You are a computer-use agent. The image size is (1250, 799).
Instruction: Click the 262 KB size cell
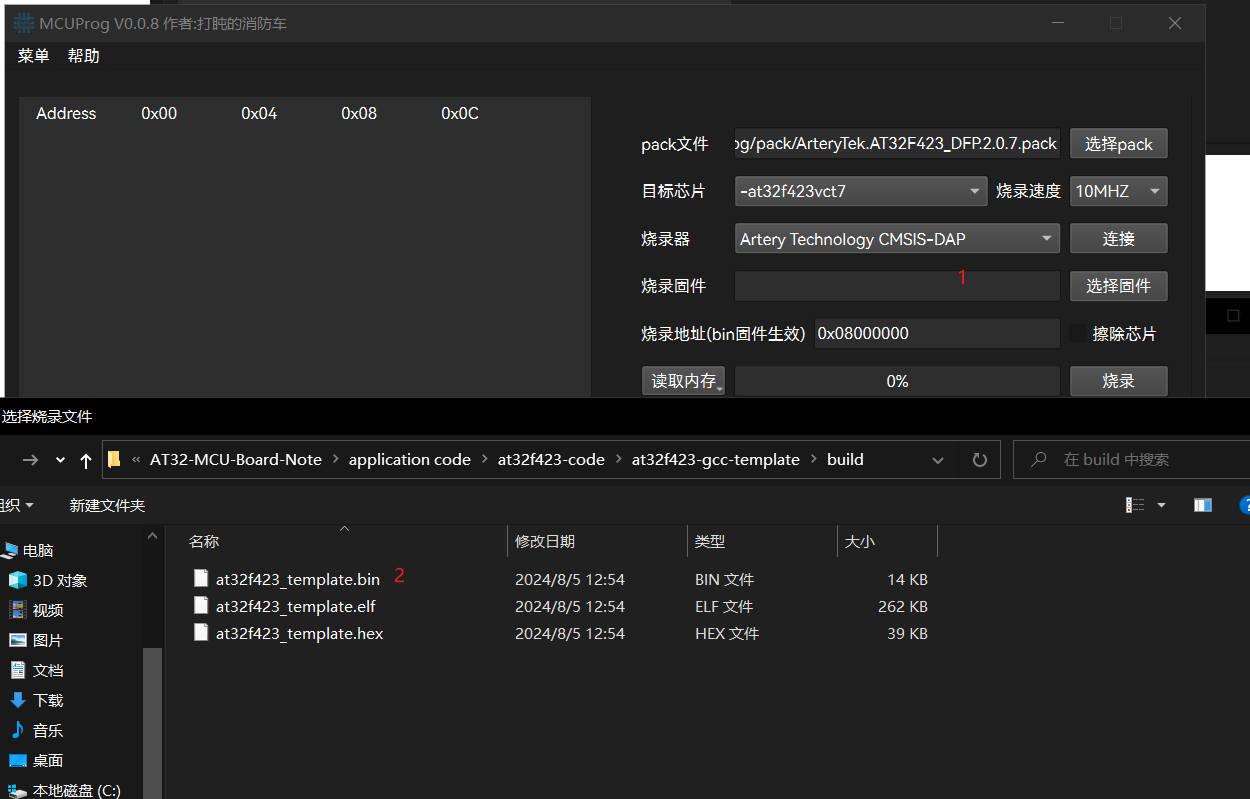point(904,606)
